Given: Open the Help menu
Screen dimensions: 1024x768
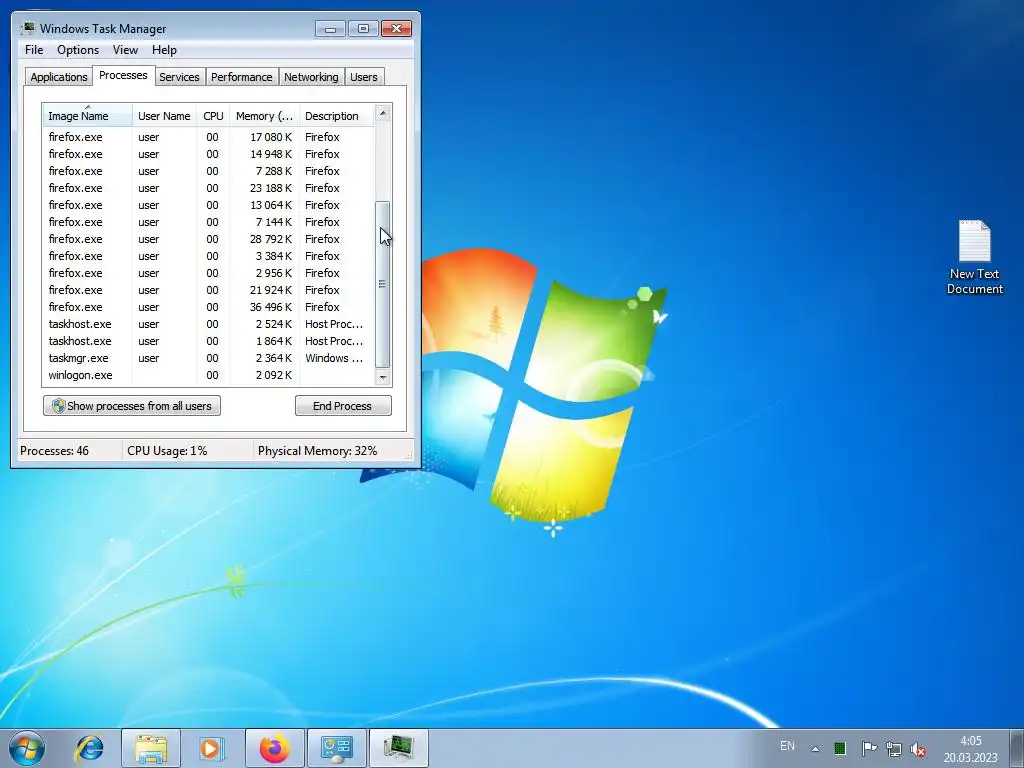Looking at the screenshot, I should click(164, 50).
